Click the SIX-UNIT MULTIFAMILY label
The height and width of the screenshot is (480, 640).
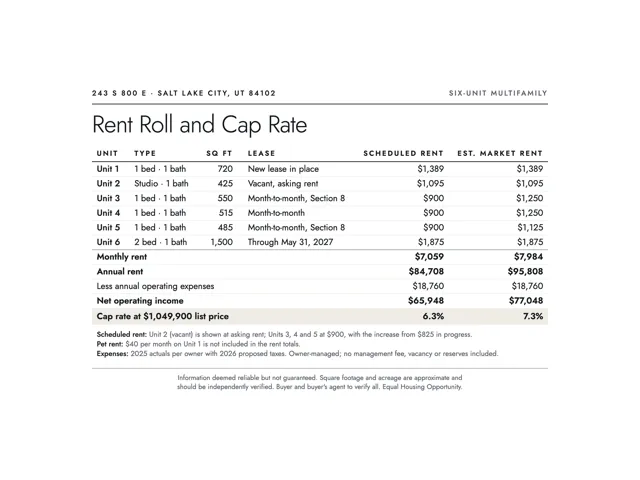(498, 93)
